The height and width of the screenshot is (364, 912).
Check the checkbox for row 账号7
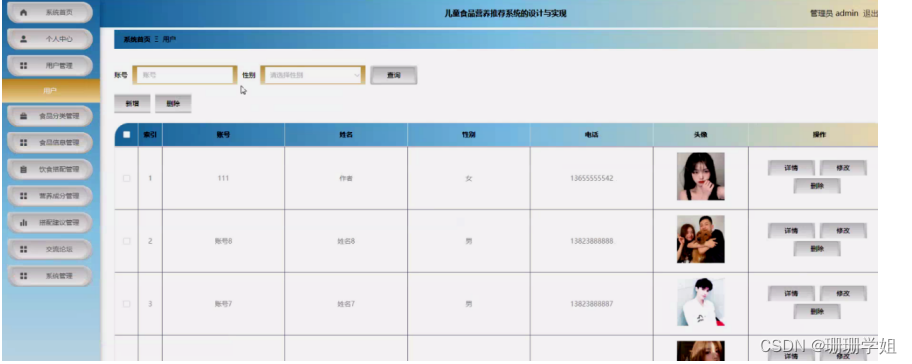(x=126, y=304)
